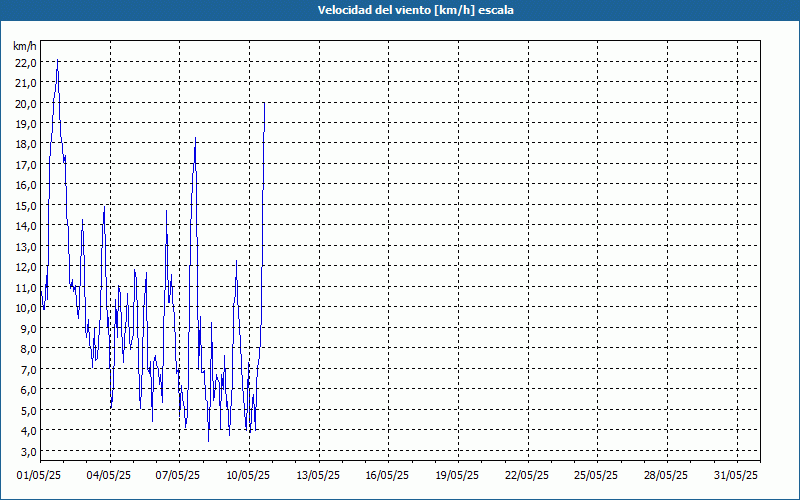This screenshot has height=500, width=800.
Task: Select the 28/05/25 date label
Action: click(666, 475)
